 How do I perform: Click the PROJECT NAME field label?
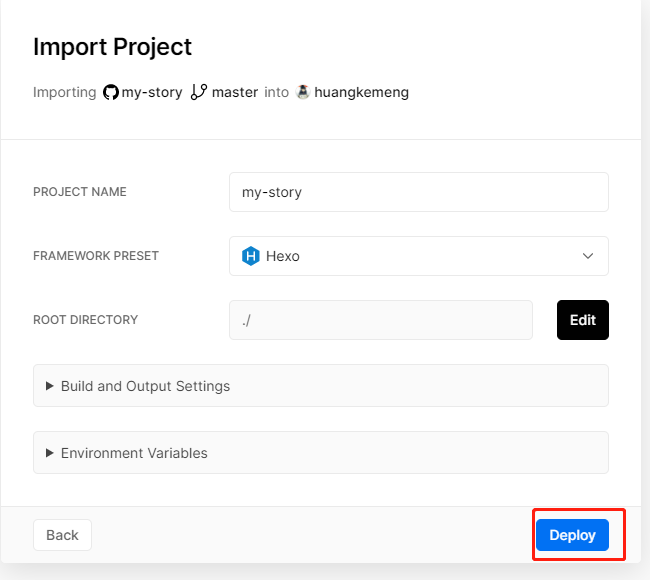[x=80, y=192]
